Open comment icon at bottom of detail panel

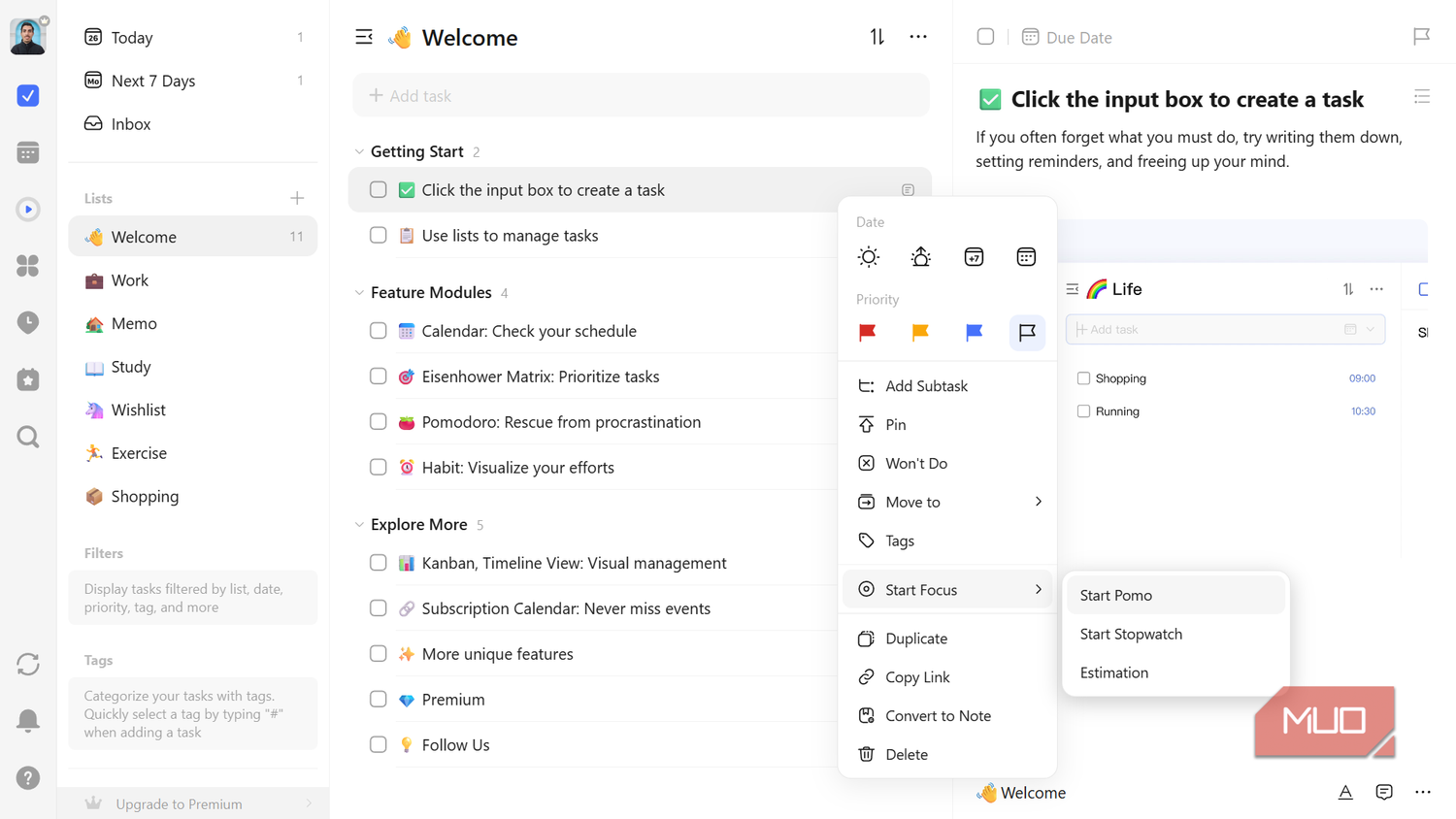pos(1384,793)
